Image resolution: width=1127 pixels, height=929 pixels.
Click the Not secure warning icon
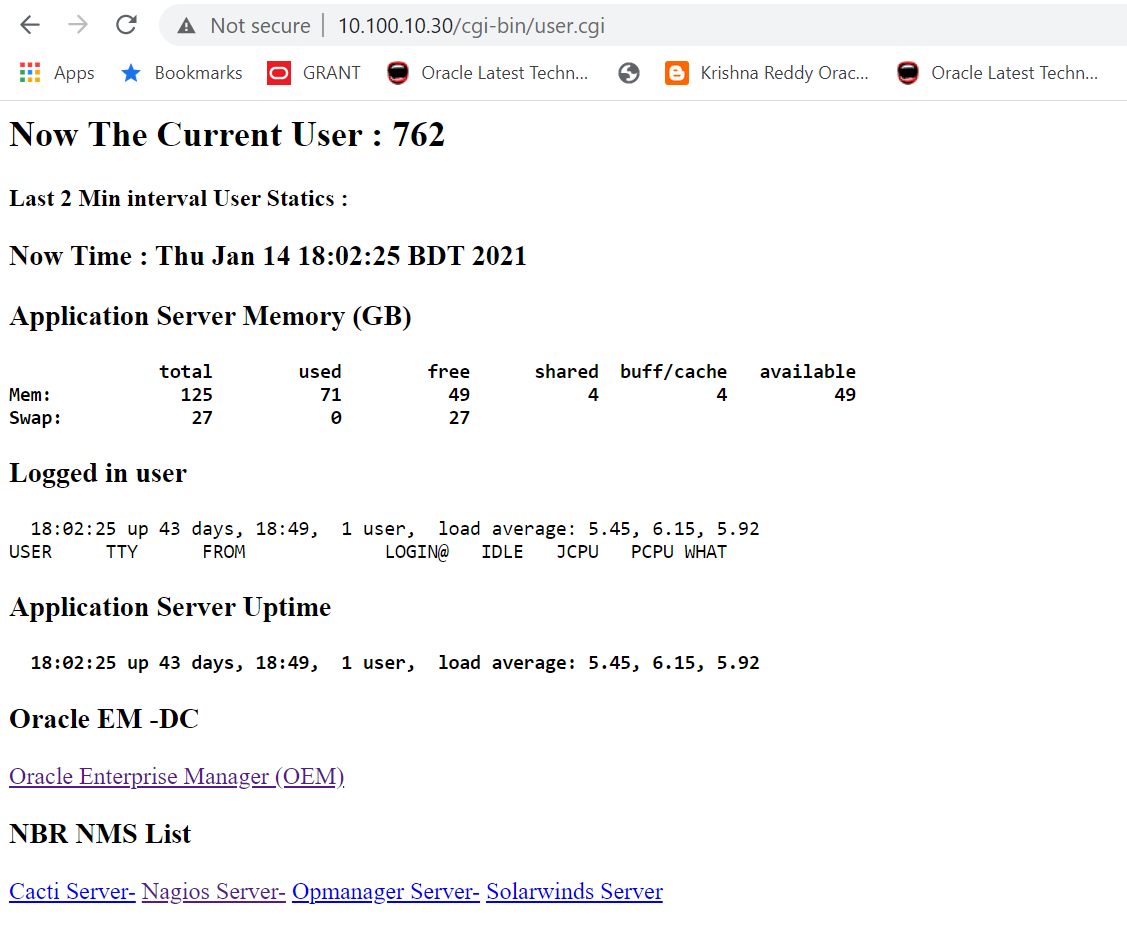point(187,26)
